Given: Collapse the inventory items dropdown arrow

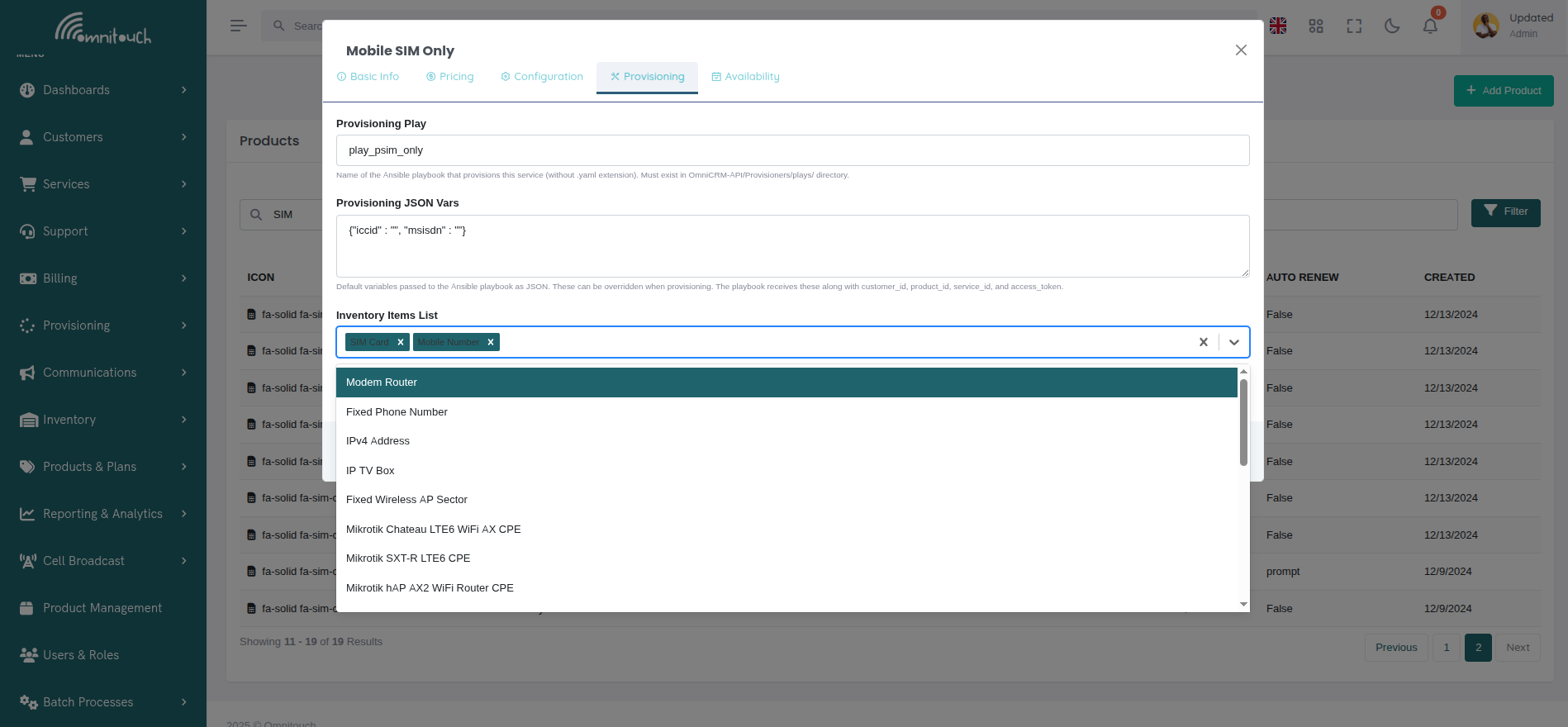Looking at the screenshot, I should coord(1233,342).
